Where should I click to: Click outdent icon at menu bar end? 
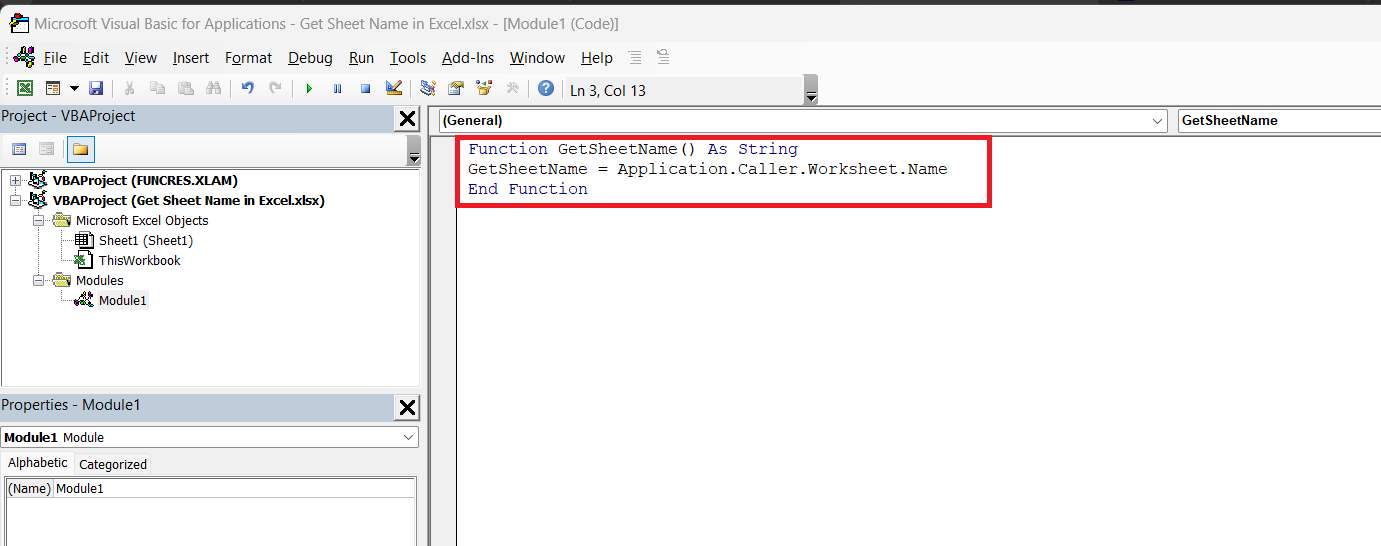(x=663, y=57)
